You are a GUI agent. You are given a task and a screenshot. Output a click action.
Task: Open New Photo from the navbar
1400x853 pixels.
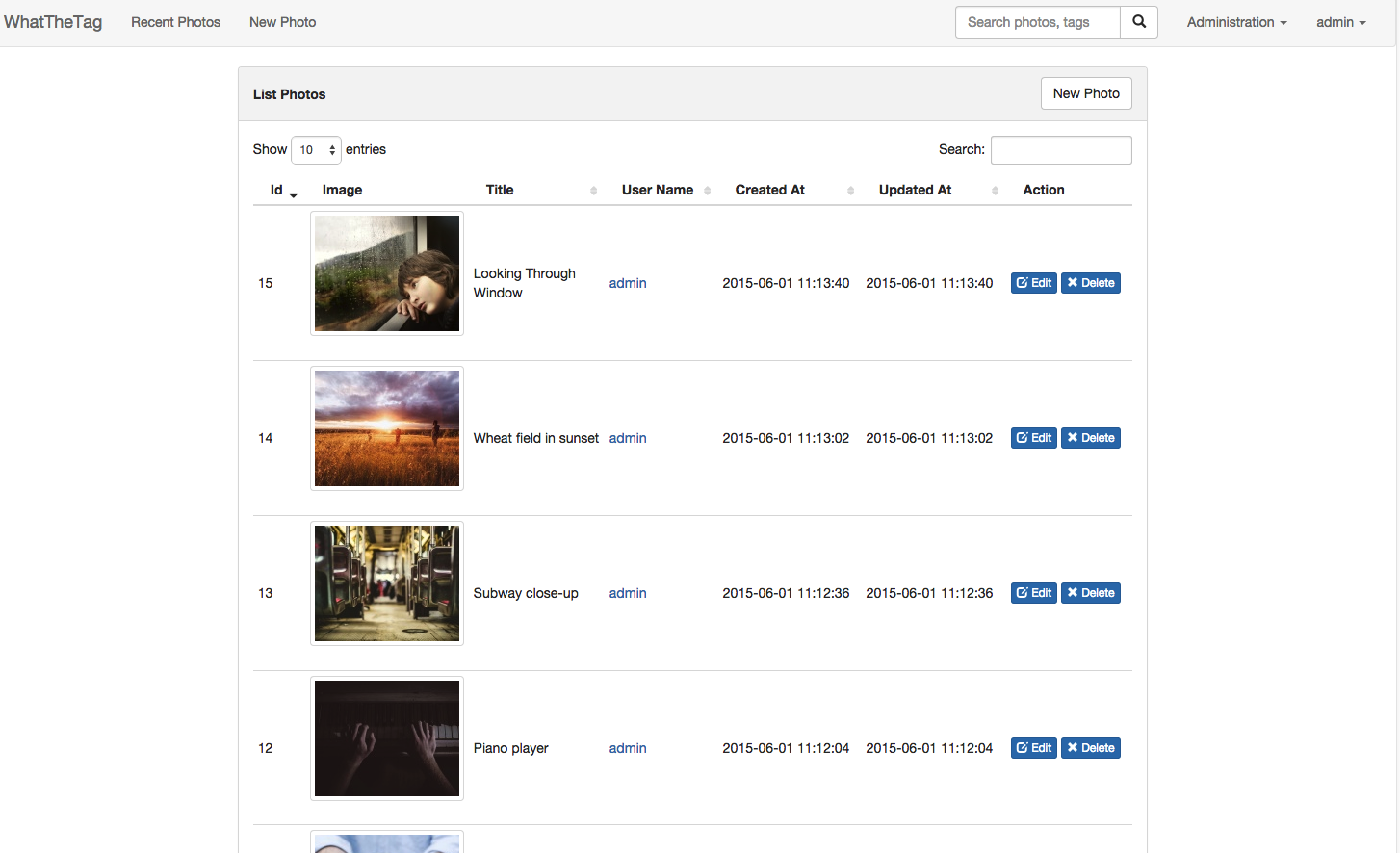pyautogui.click(x=282, y=22)
